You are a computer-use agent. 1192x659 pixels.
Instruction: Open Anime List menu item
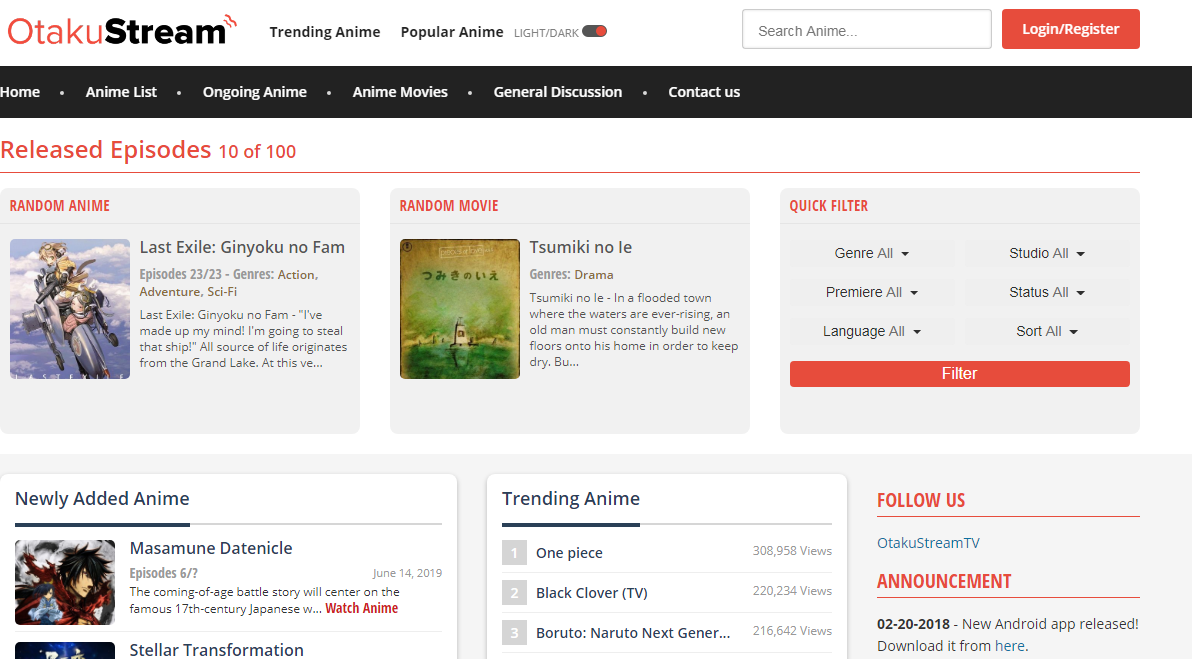pos(121,92)
